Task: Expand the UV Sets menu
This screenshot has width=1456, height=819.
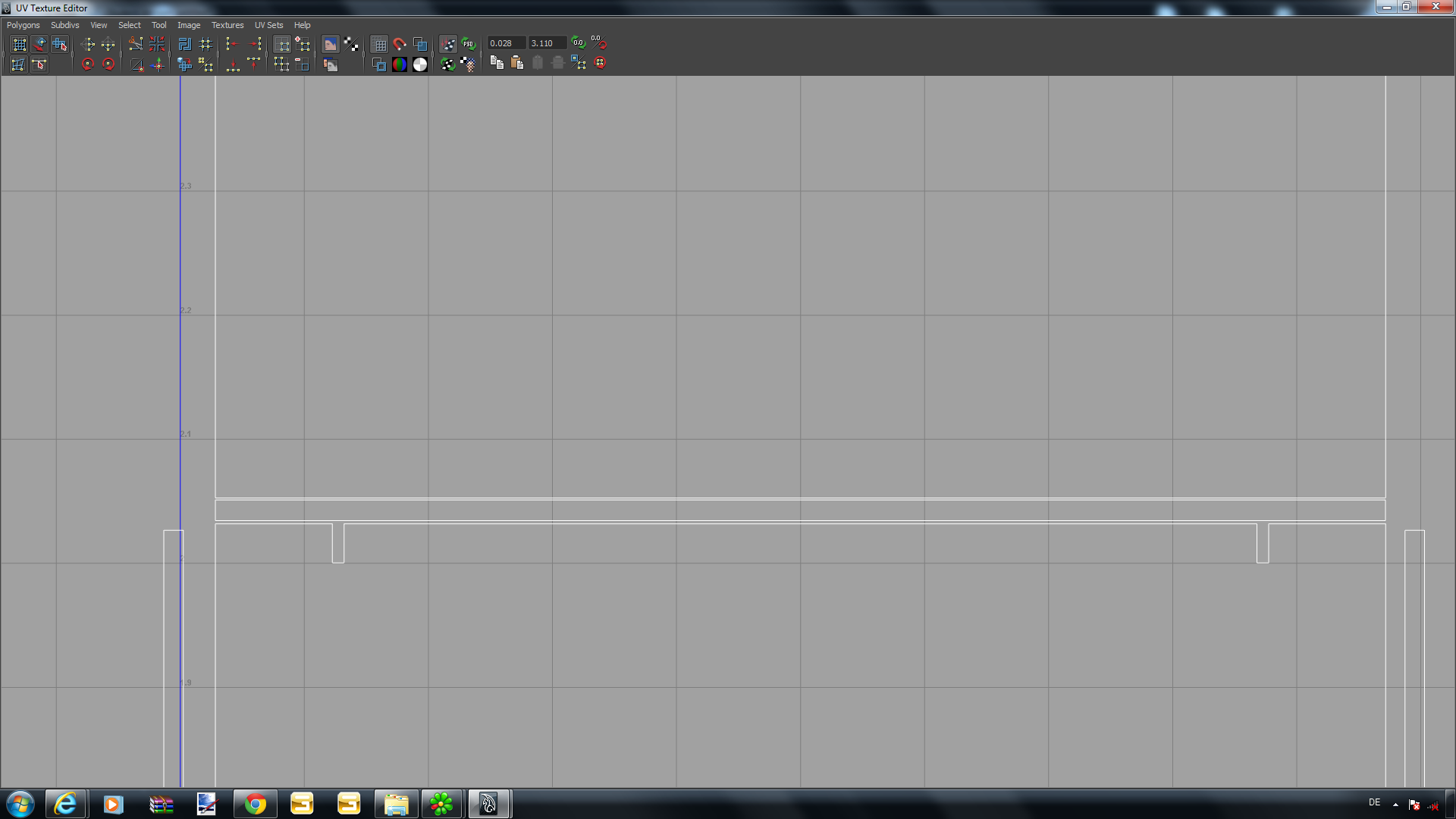Action: click(268, 25)
